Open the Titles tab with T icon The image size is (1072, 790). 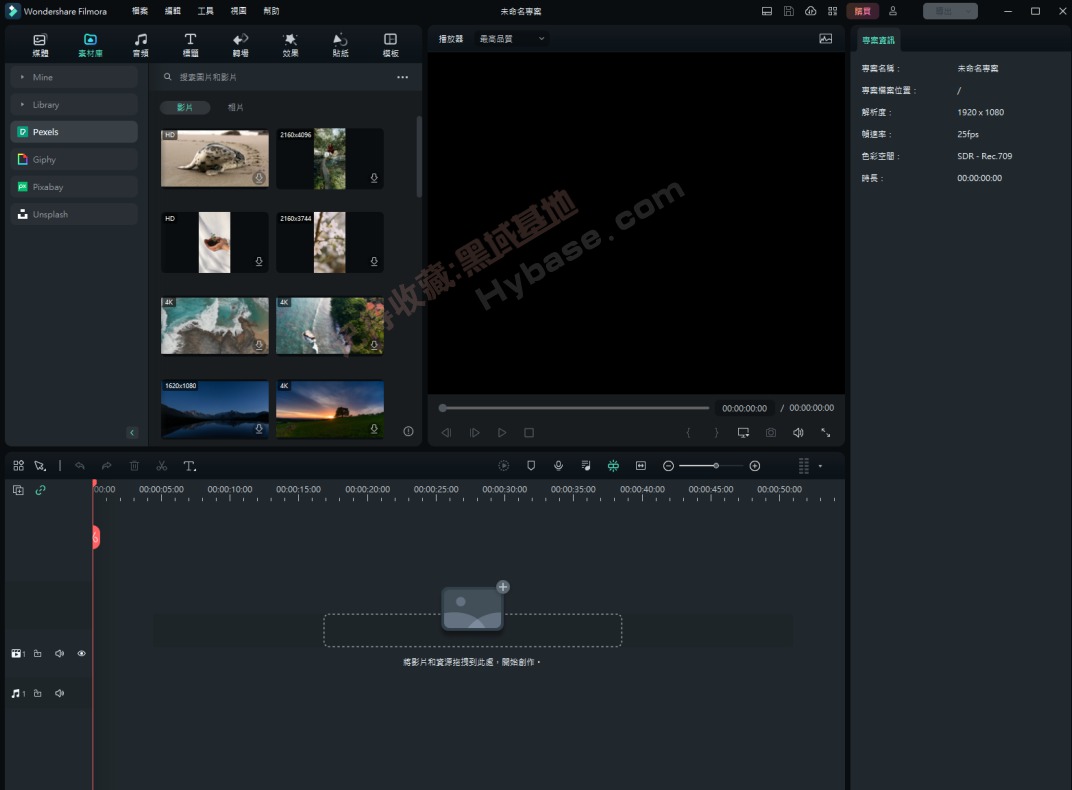(190, 44)
